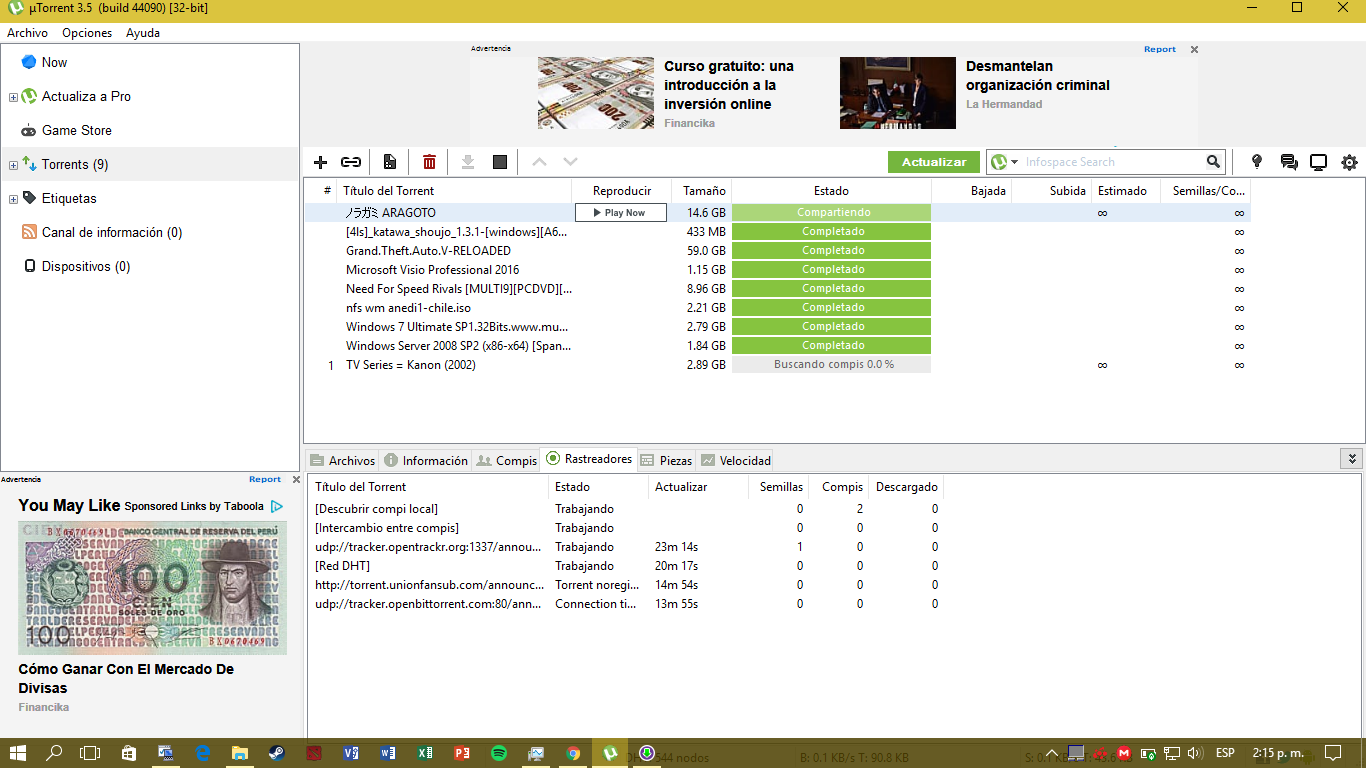
Task: Open Task View on taskbar
Action: click(90, 753)
